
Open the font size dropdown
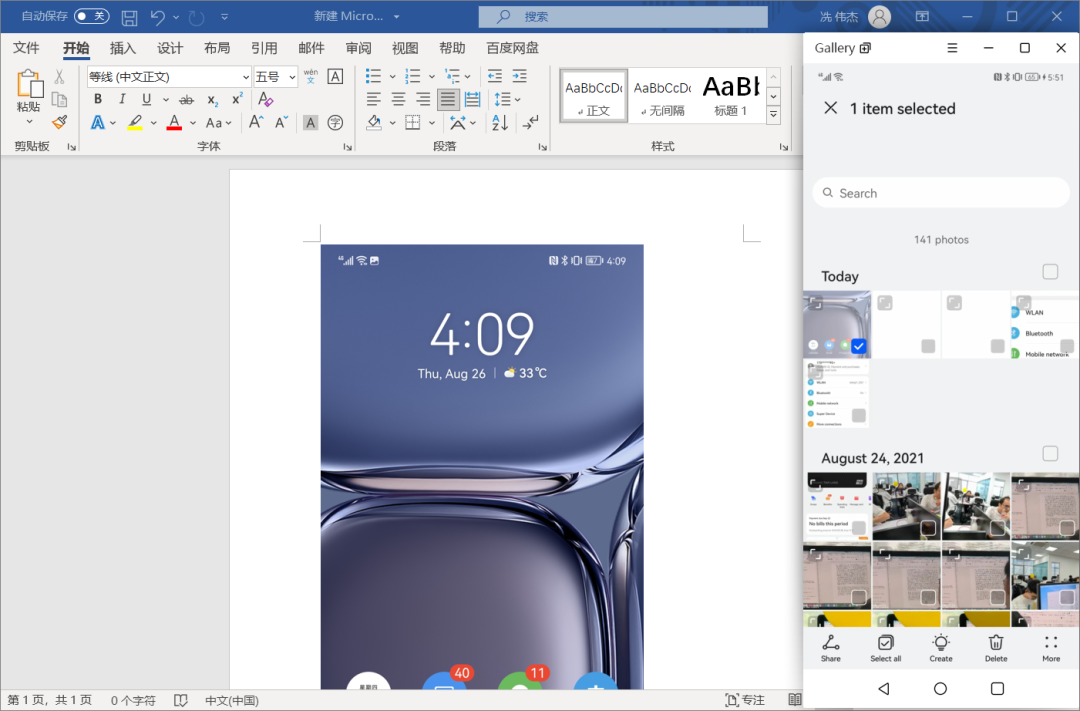(x=292, y=76)
